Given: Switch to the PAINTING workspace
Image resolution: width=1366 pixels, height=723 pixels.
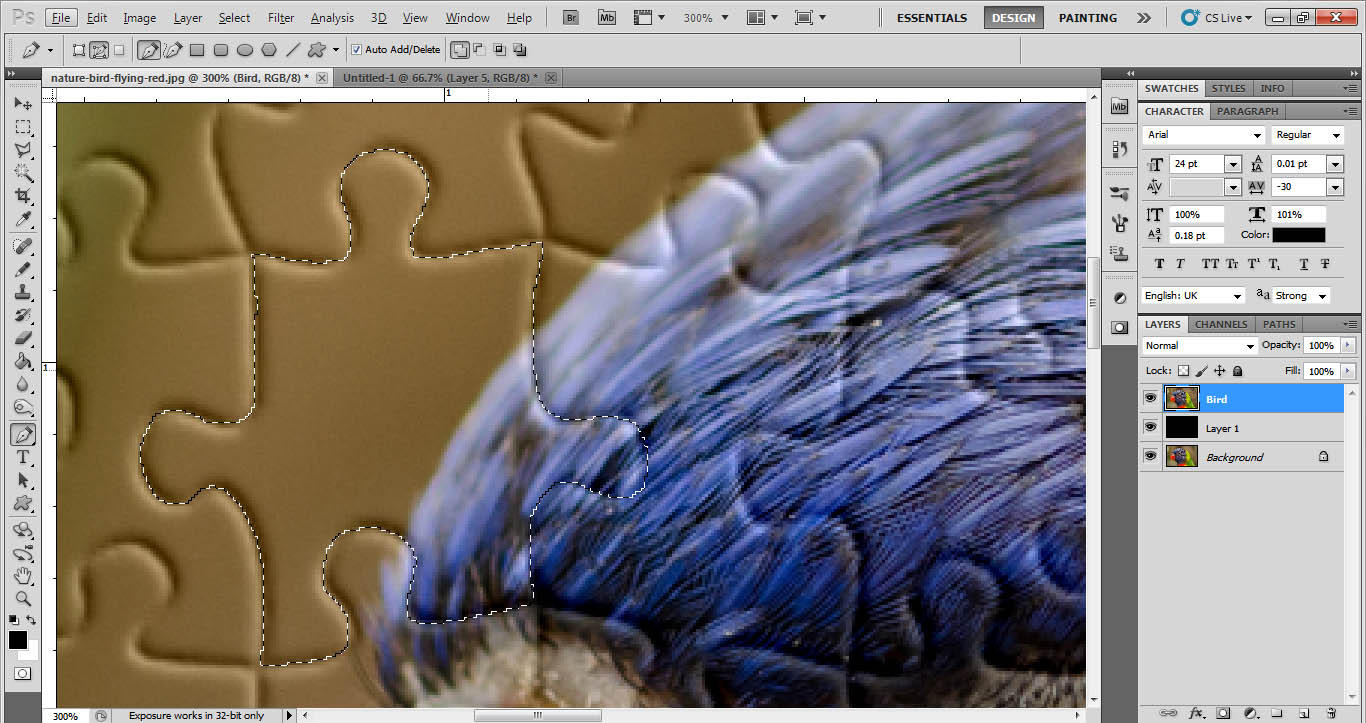Looking at the screenshot, I should click(1087, 17).
